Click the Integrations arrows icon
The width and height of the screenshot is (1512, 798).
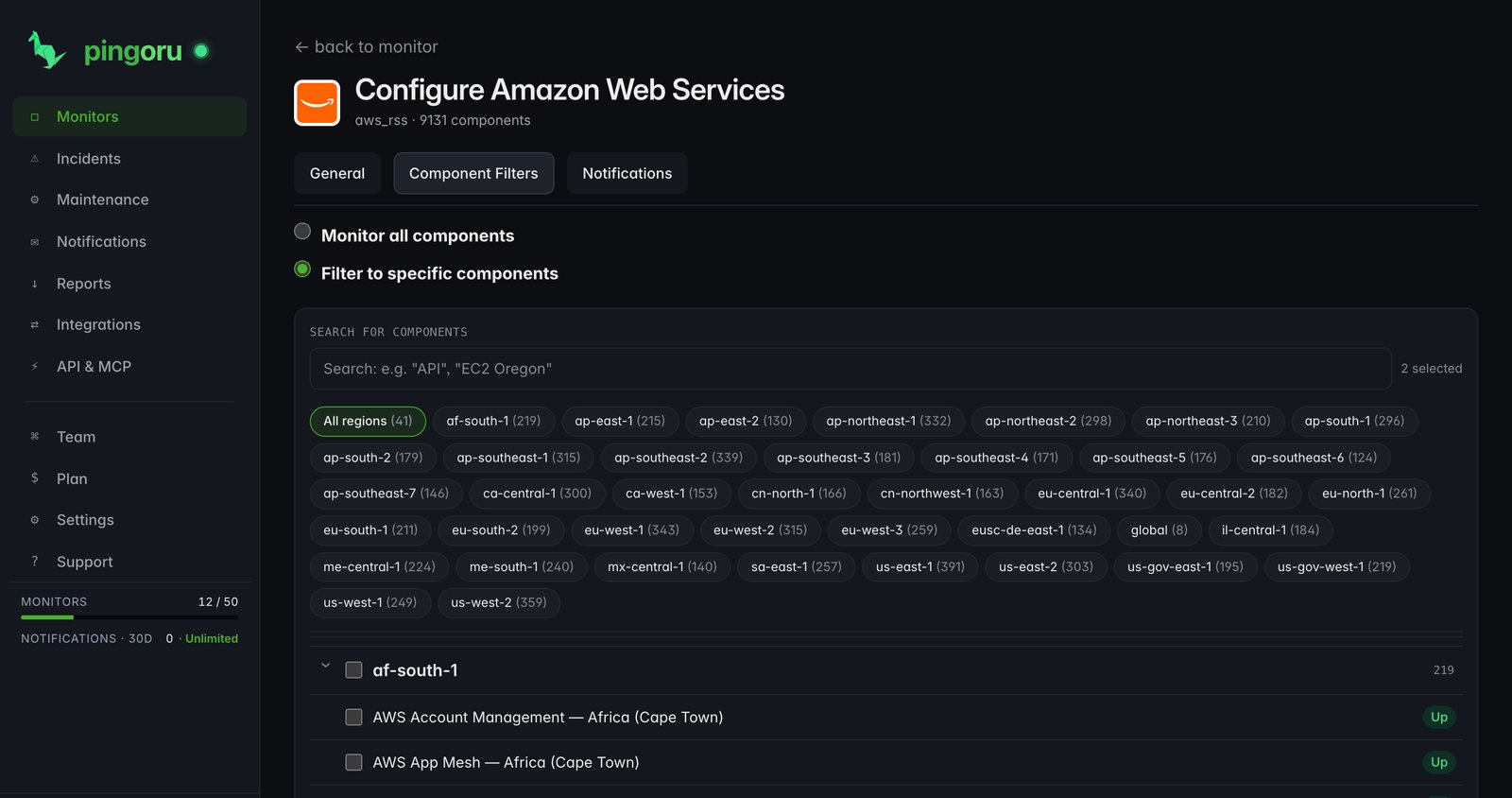pos(35,324)
